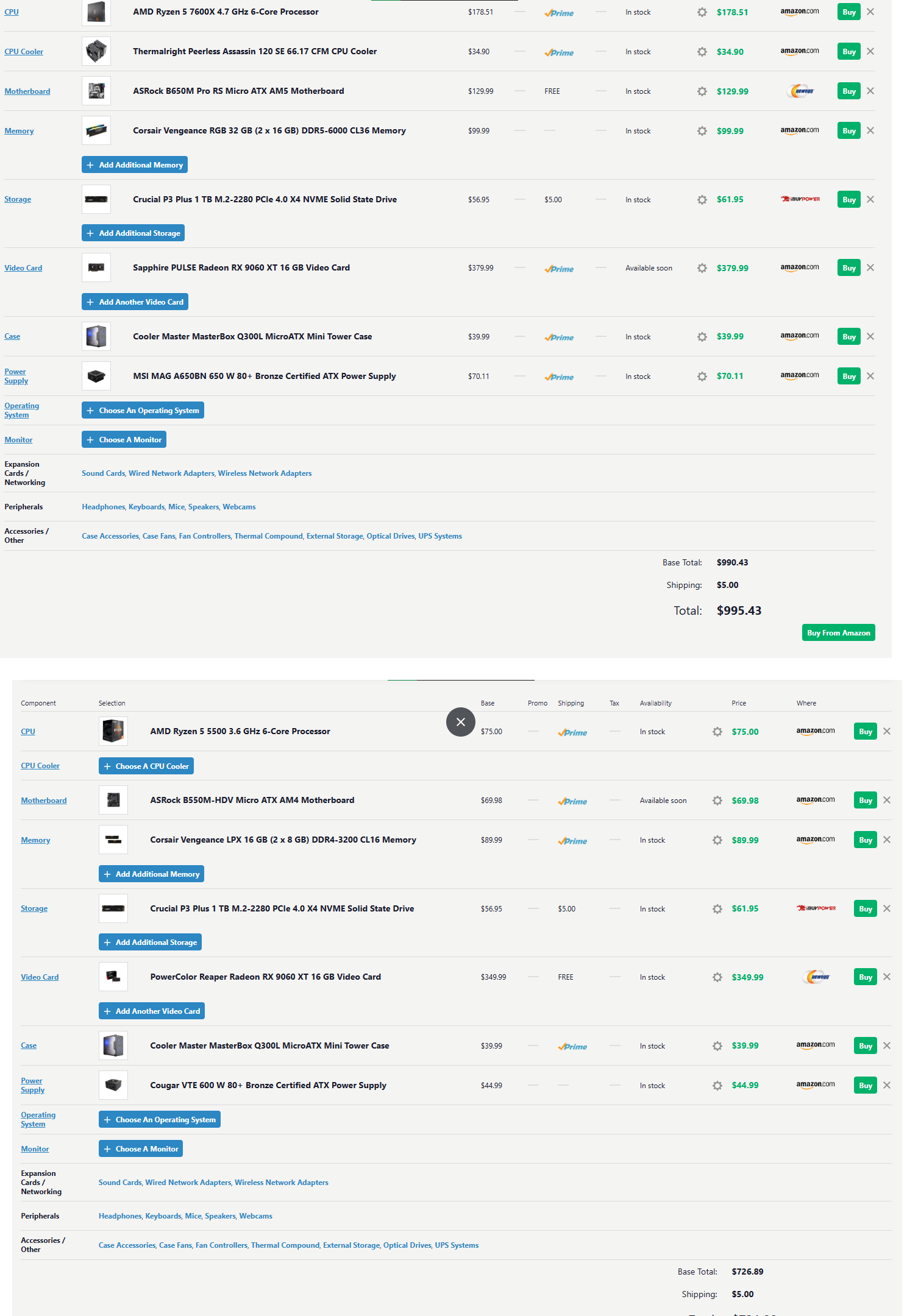Image resolution: width=907 pixels, height=1316 pixels.
Task: Remove Cougar VTE power supply with X icon
Action: coord(887,1085)
